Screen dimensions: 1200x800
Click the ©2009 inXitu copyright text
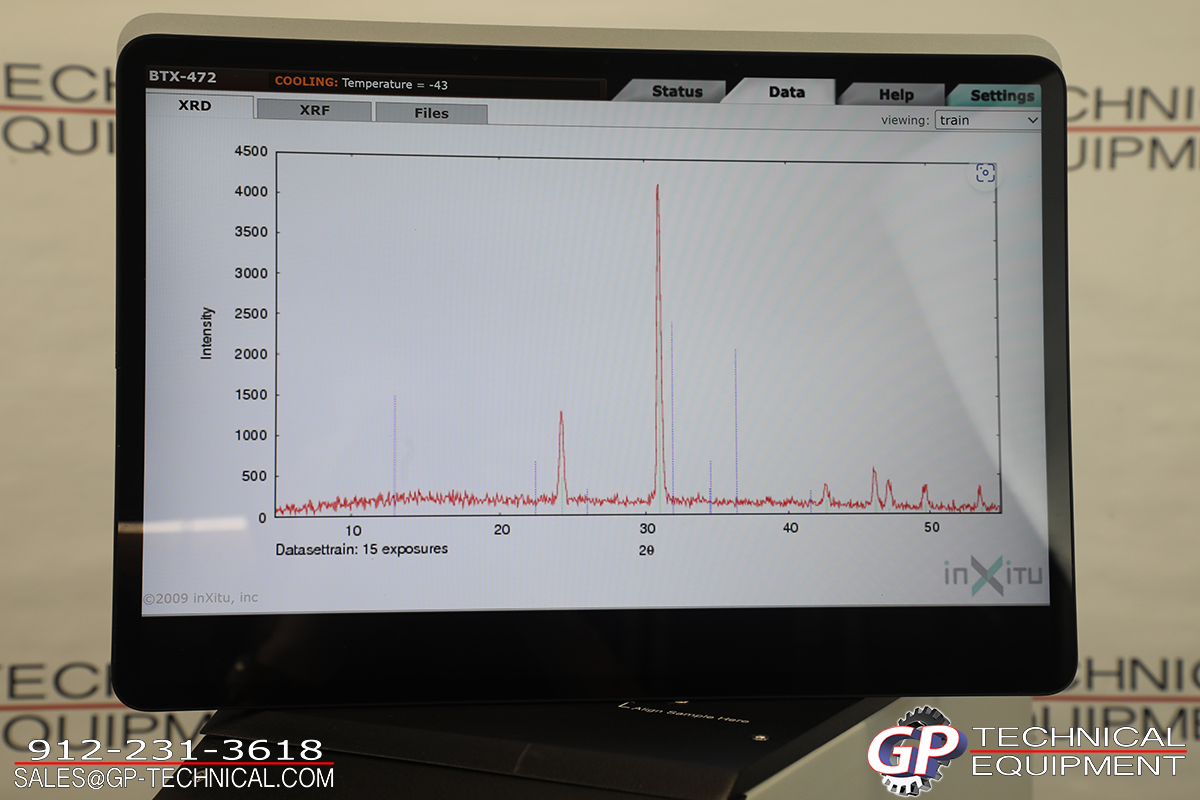point(200,598)
